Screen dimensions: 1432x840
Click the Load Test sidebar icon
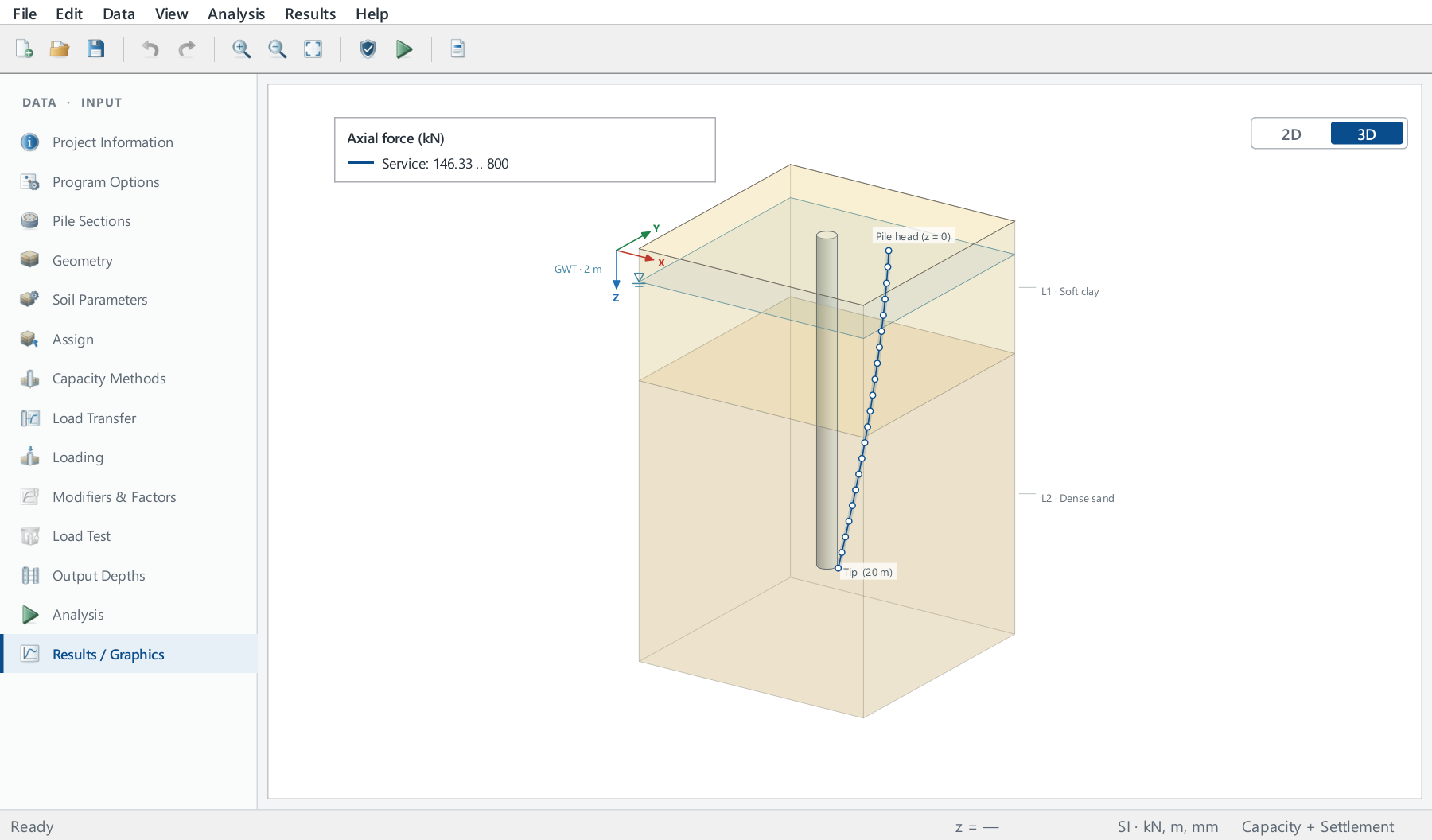pyautogui.click(x=29, y=536)
